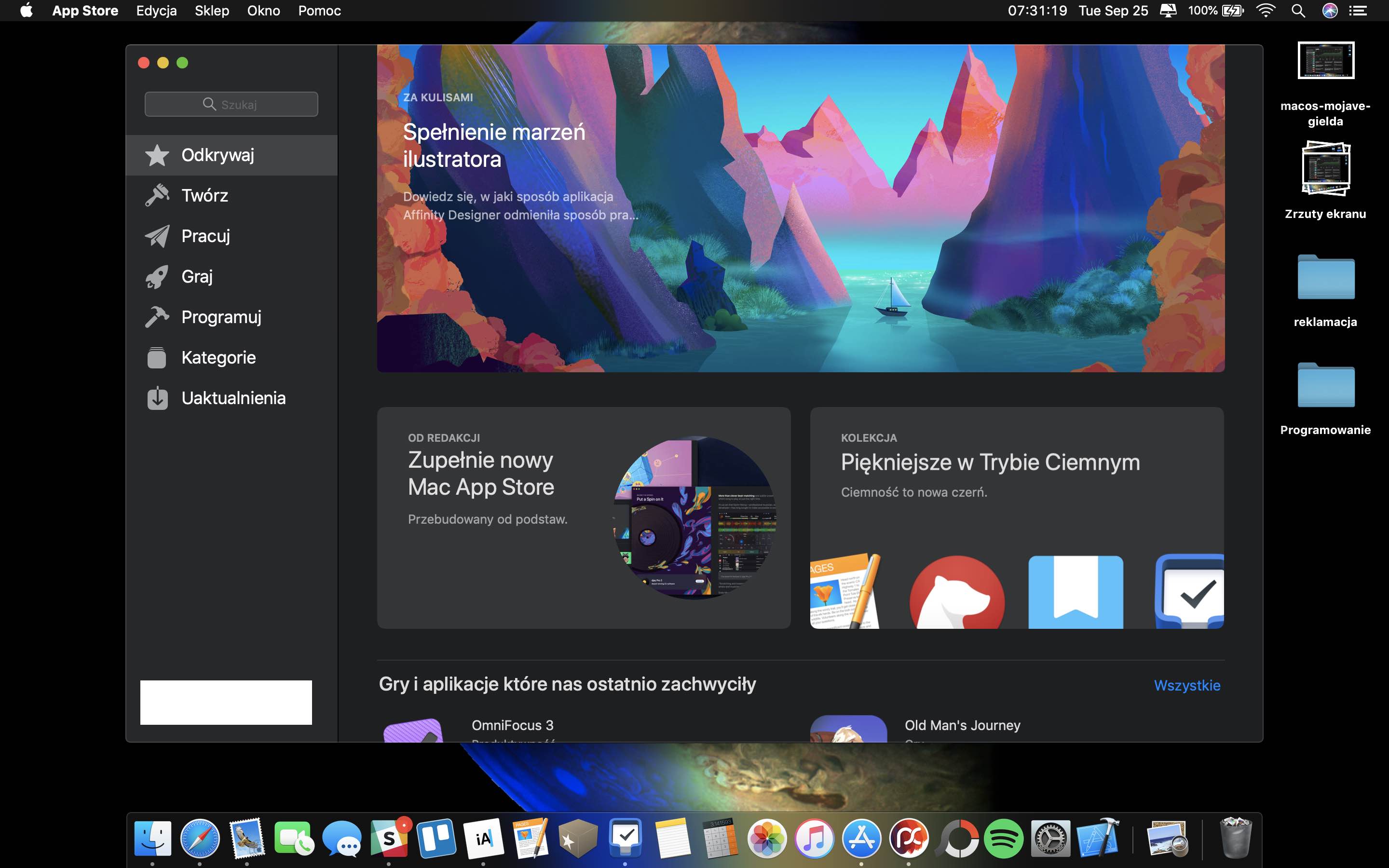Open System Preferences gear in the Dock
Image resolution: width=1389 pixels, height=868 pixels.
(x=1050, y=839)
